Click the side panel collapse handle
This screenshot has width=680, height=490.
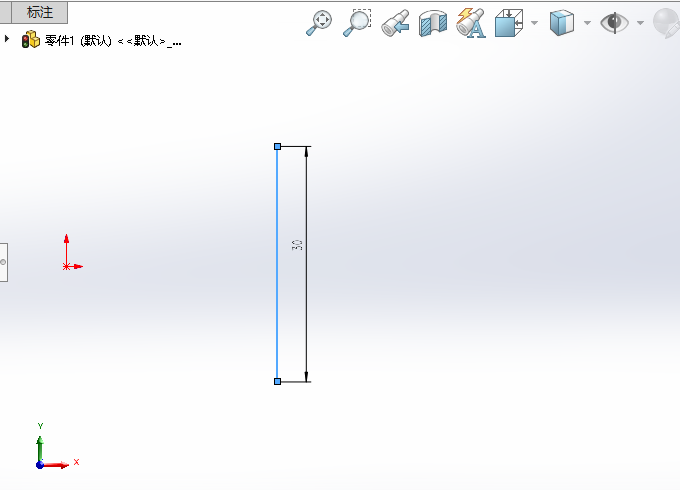point(3,262)
